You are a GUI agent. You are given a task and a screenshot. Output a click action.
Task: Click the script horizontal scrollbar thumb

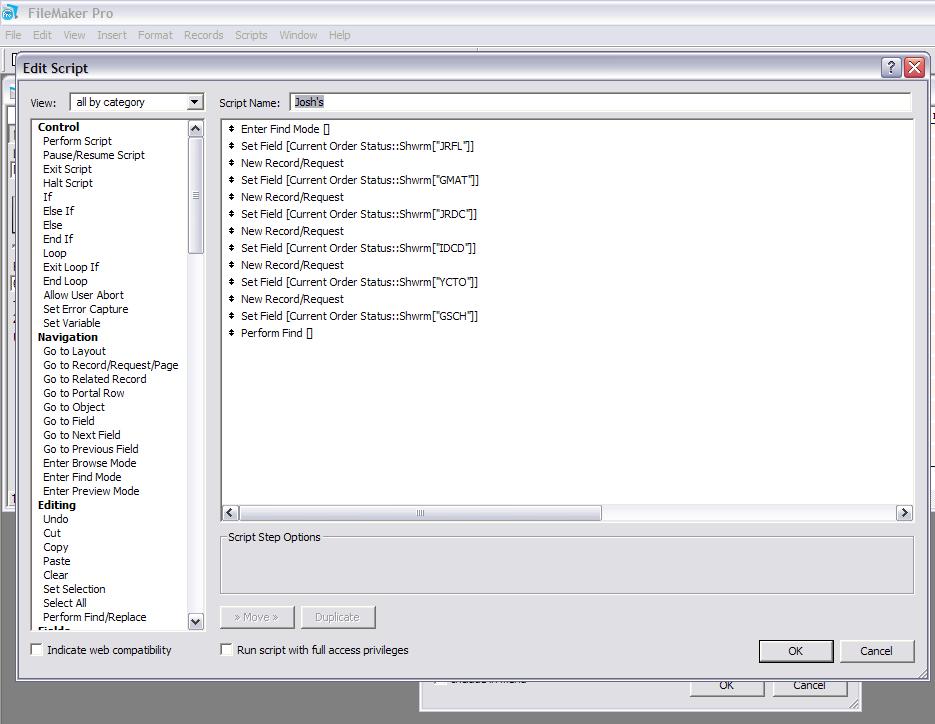pyautogui.click(x=420, y=513)
